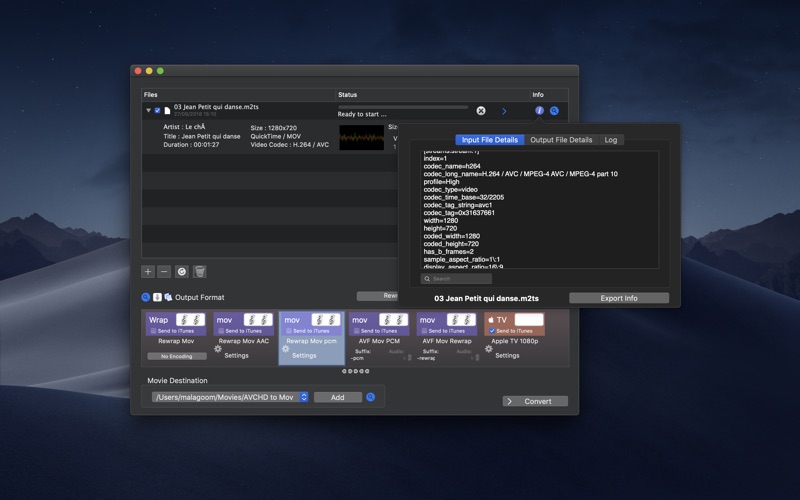Open Rewrap Mov AAC settings gear
800x500 pixels.
tap(218, 349)
